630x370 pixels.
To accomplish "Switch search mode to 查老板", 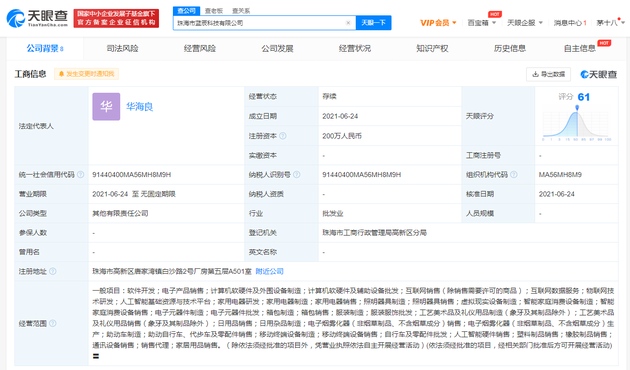I will point(214,11).
